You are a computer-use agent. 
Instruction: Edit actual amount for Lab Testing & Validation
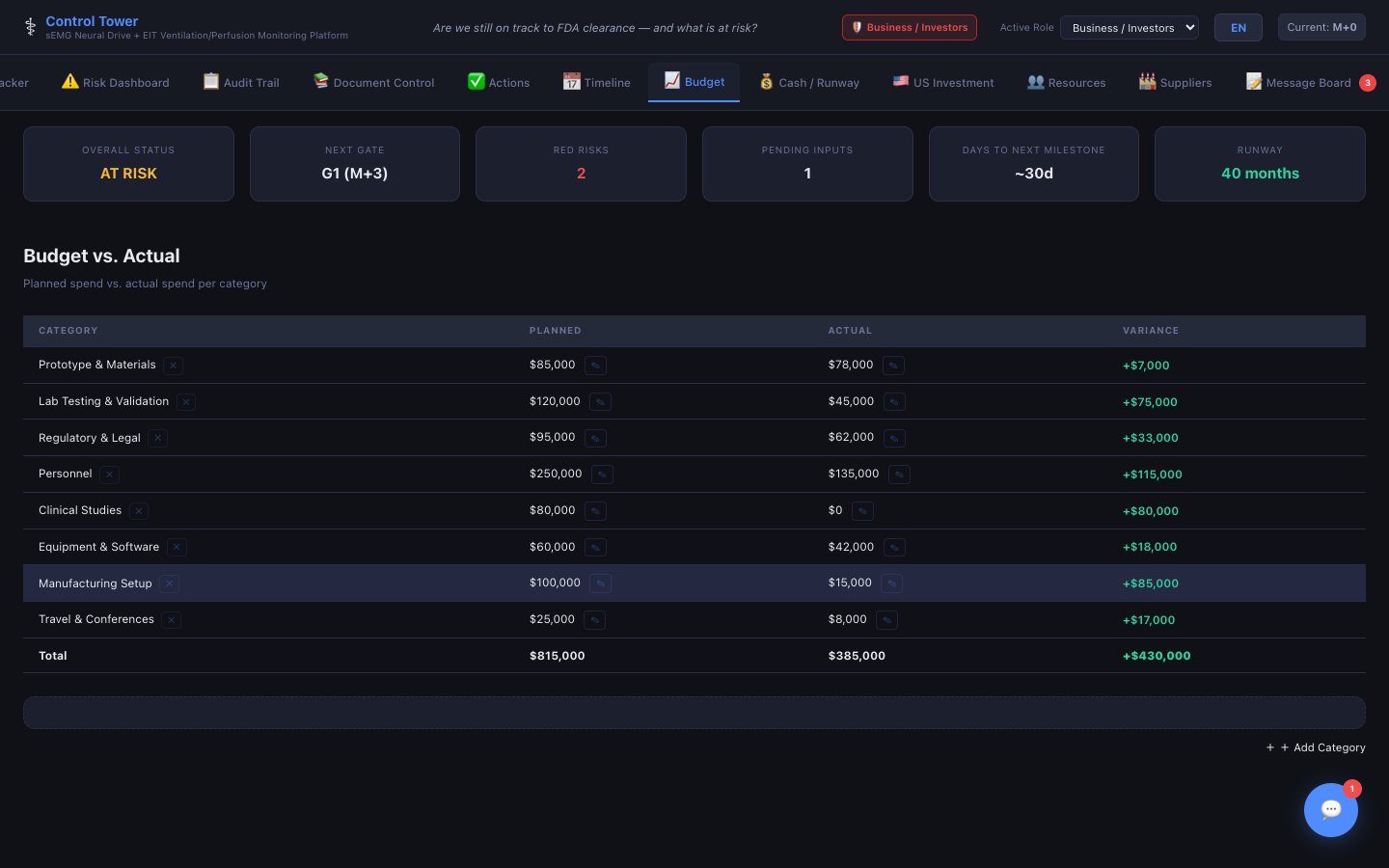point(894,402)
